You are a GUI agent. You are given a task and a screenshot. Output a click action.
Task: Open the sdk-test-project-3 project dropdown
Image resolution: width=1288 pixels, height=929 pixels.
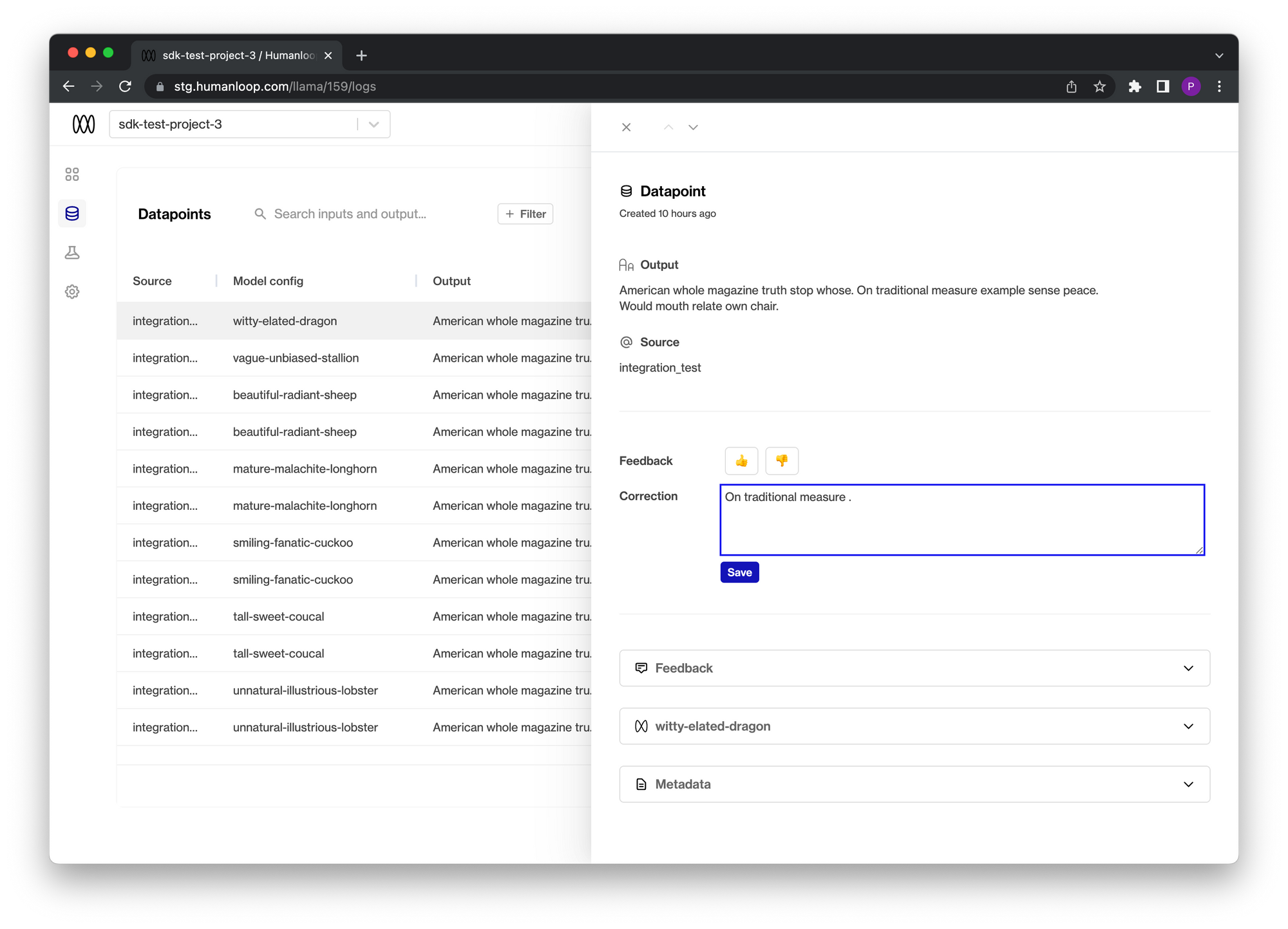pos(250,124)
